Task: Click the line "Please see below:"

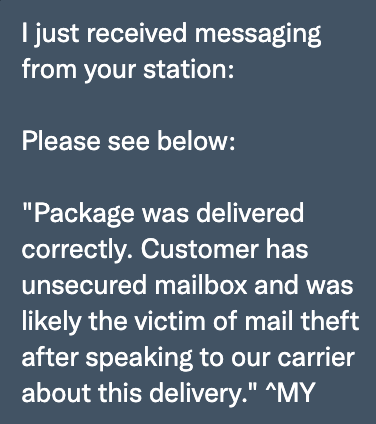Action: point(128,141)
